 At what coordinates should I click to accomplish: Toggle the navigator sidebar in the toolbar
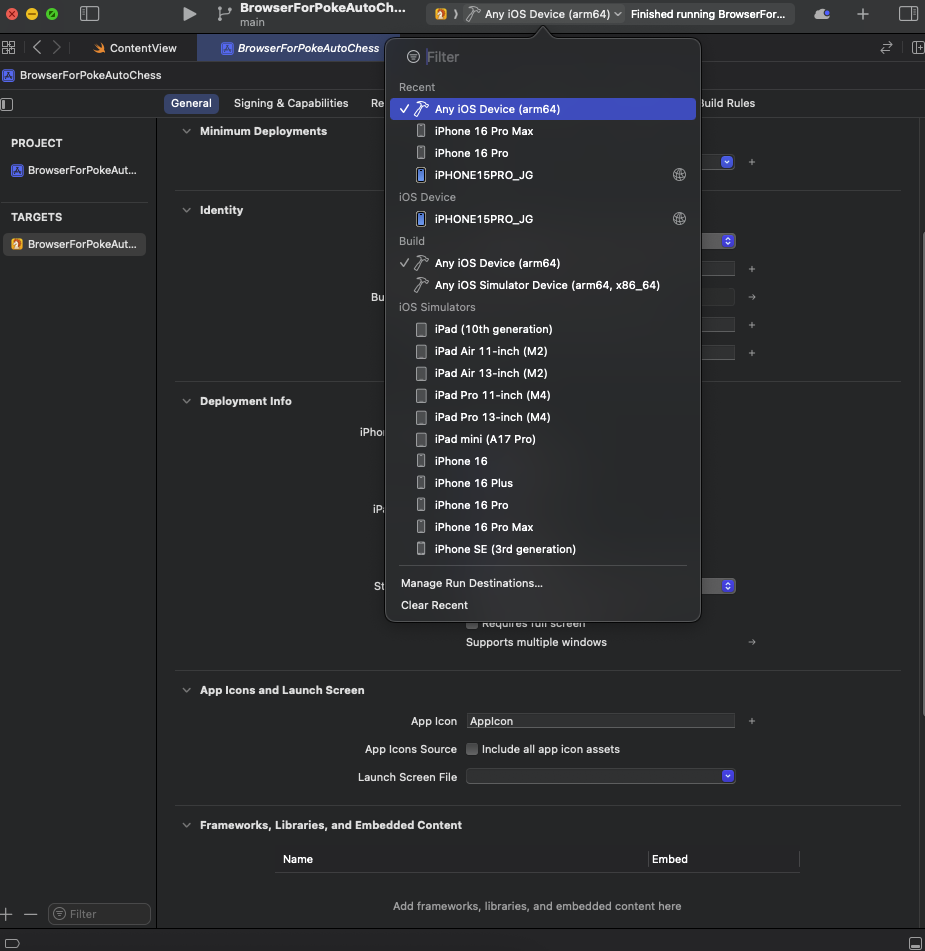tap(89, 13)
